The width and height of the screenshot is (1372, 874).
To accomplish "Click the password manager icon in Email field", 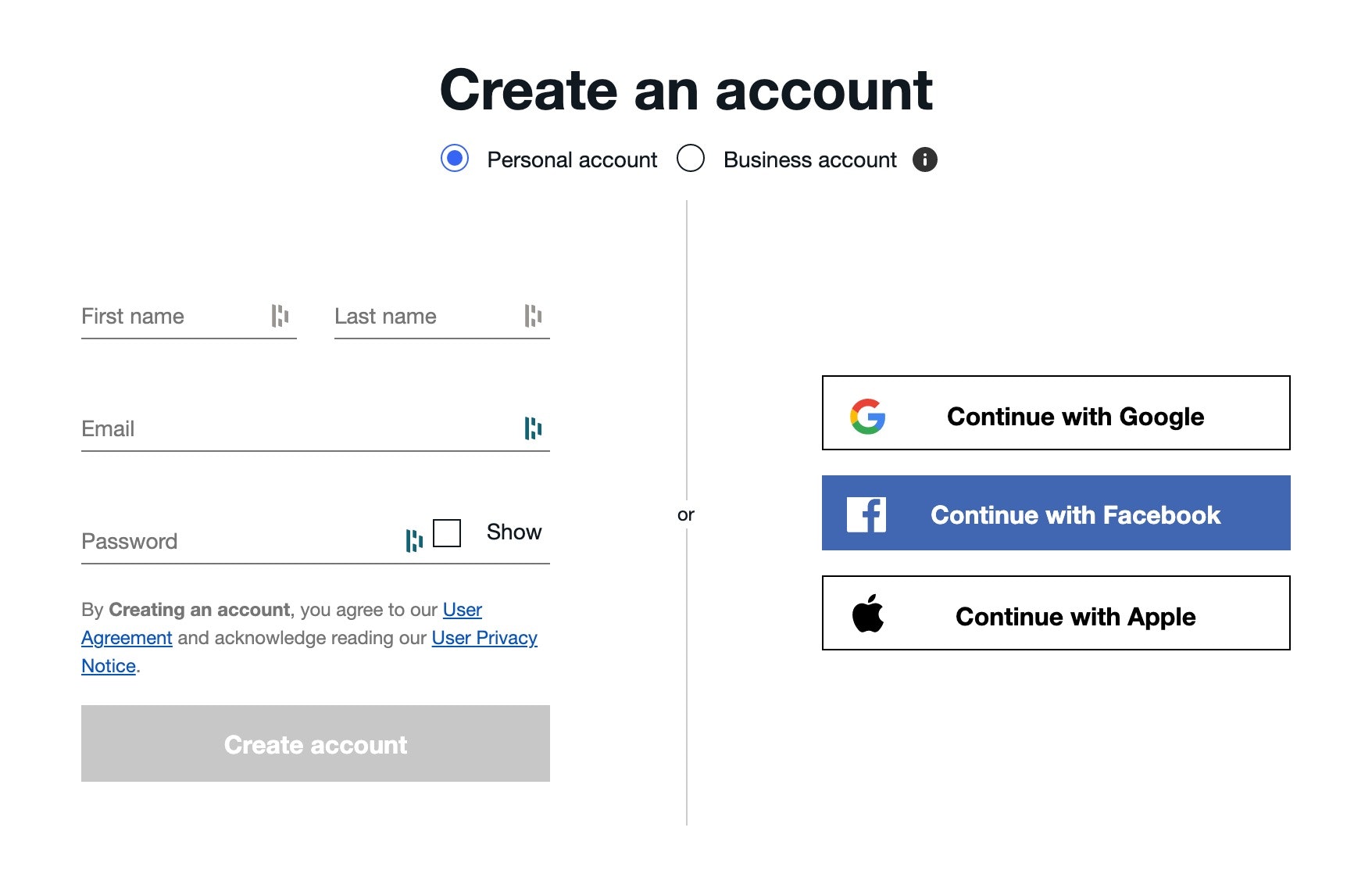I will tap(533, 428).
